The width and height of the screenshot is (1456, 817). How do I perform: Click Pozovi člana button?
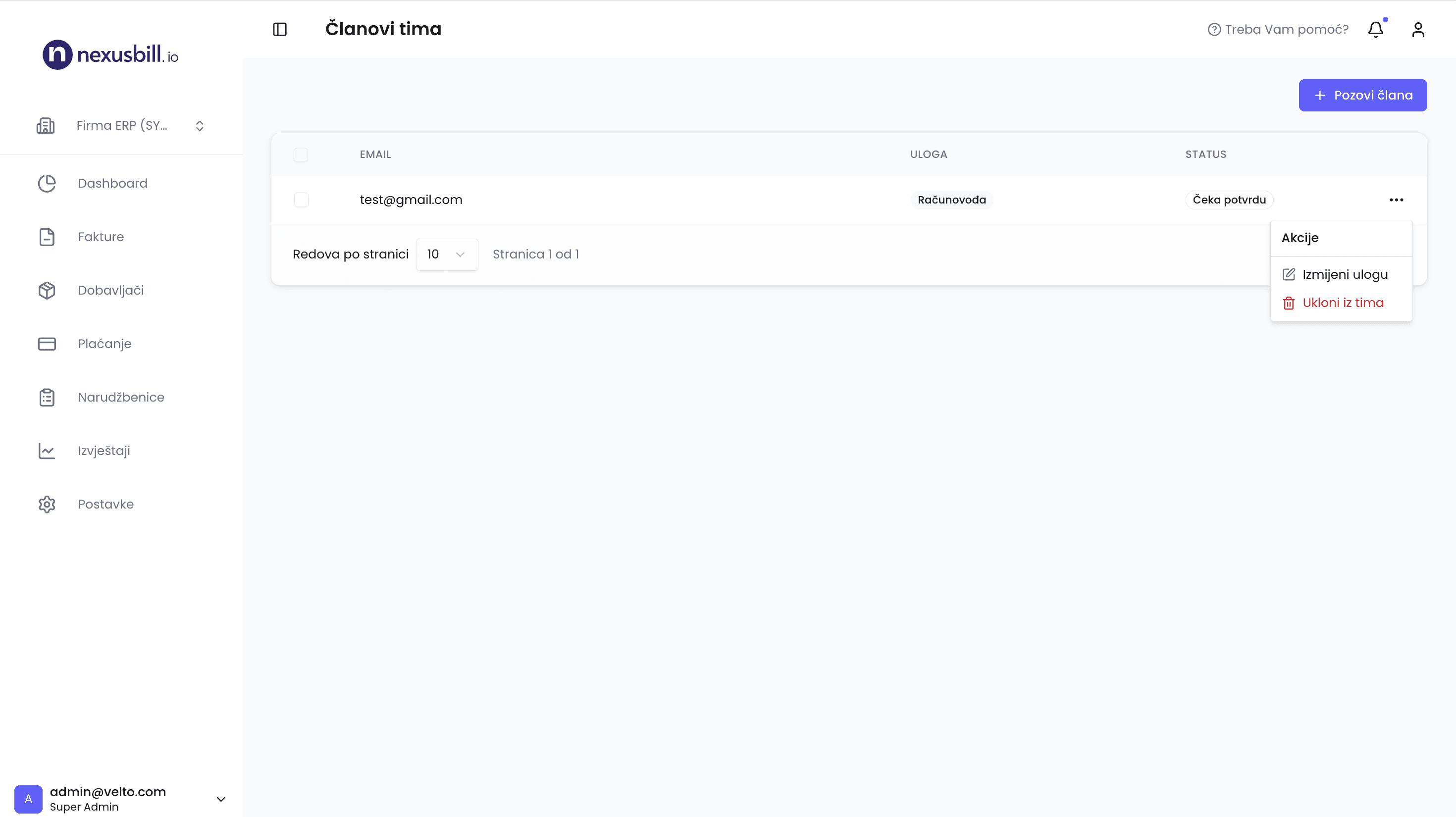click(1362, 96)
